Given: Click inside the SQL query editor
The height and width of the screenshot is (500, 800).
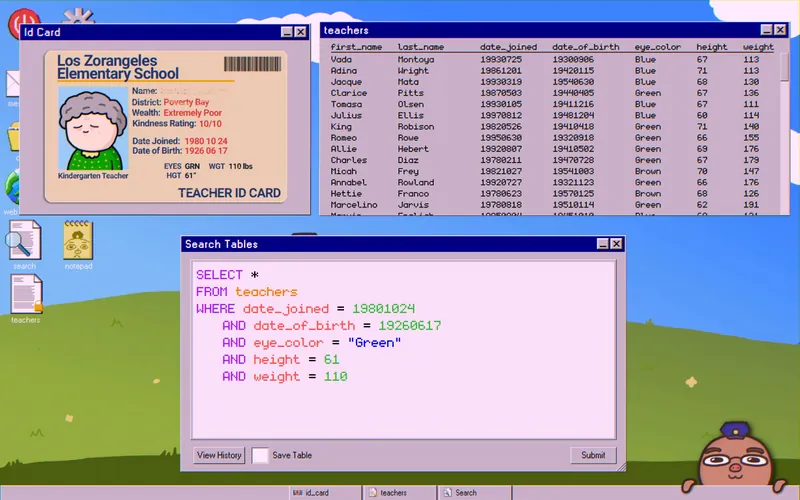Looking at the screenshot, I should [403, 349].
